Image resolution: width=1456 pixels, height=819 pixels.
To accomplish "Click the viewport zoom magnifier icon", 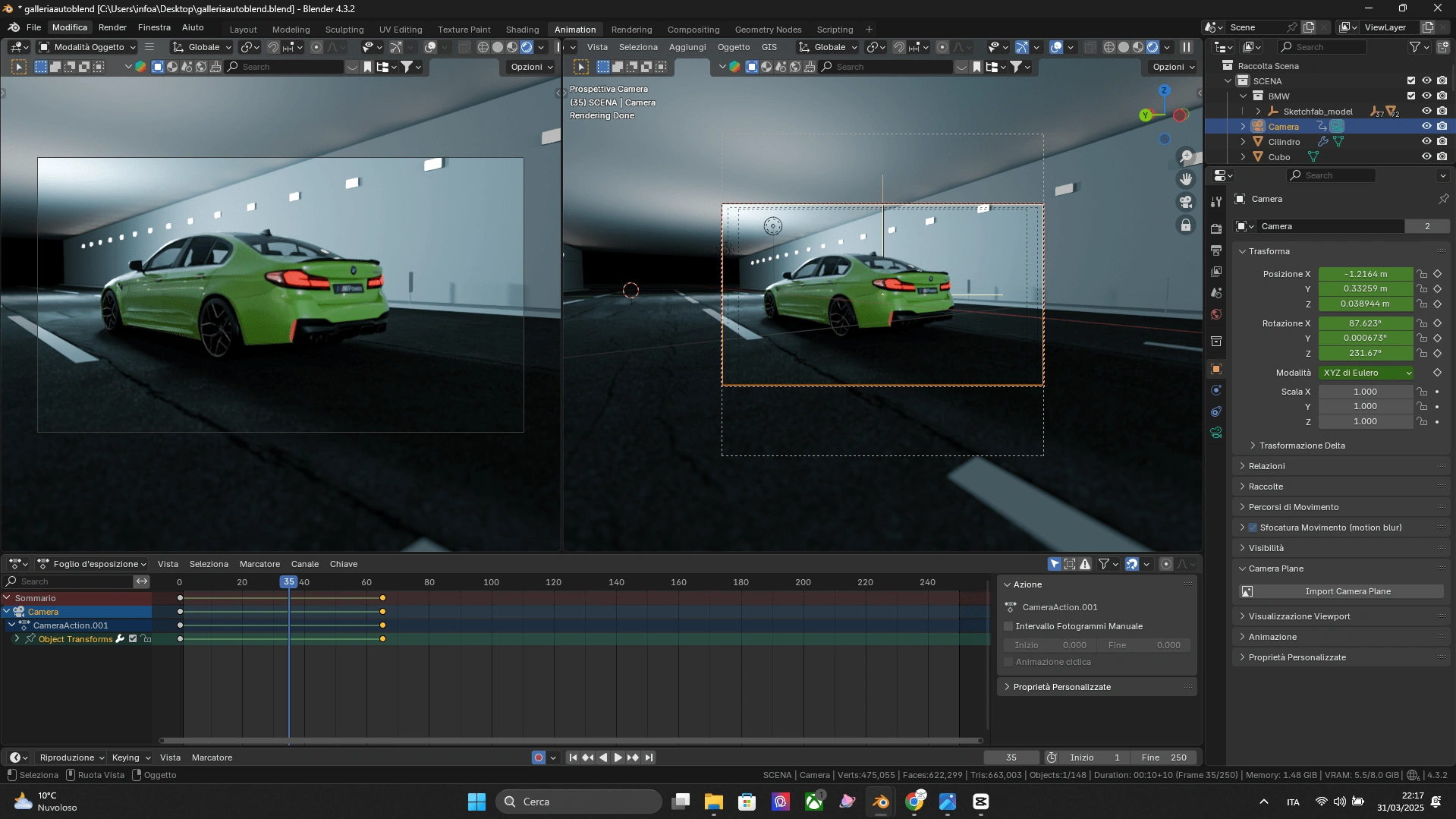I will tap(1186, 157).
